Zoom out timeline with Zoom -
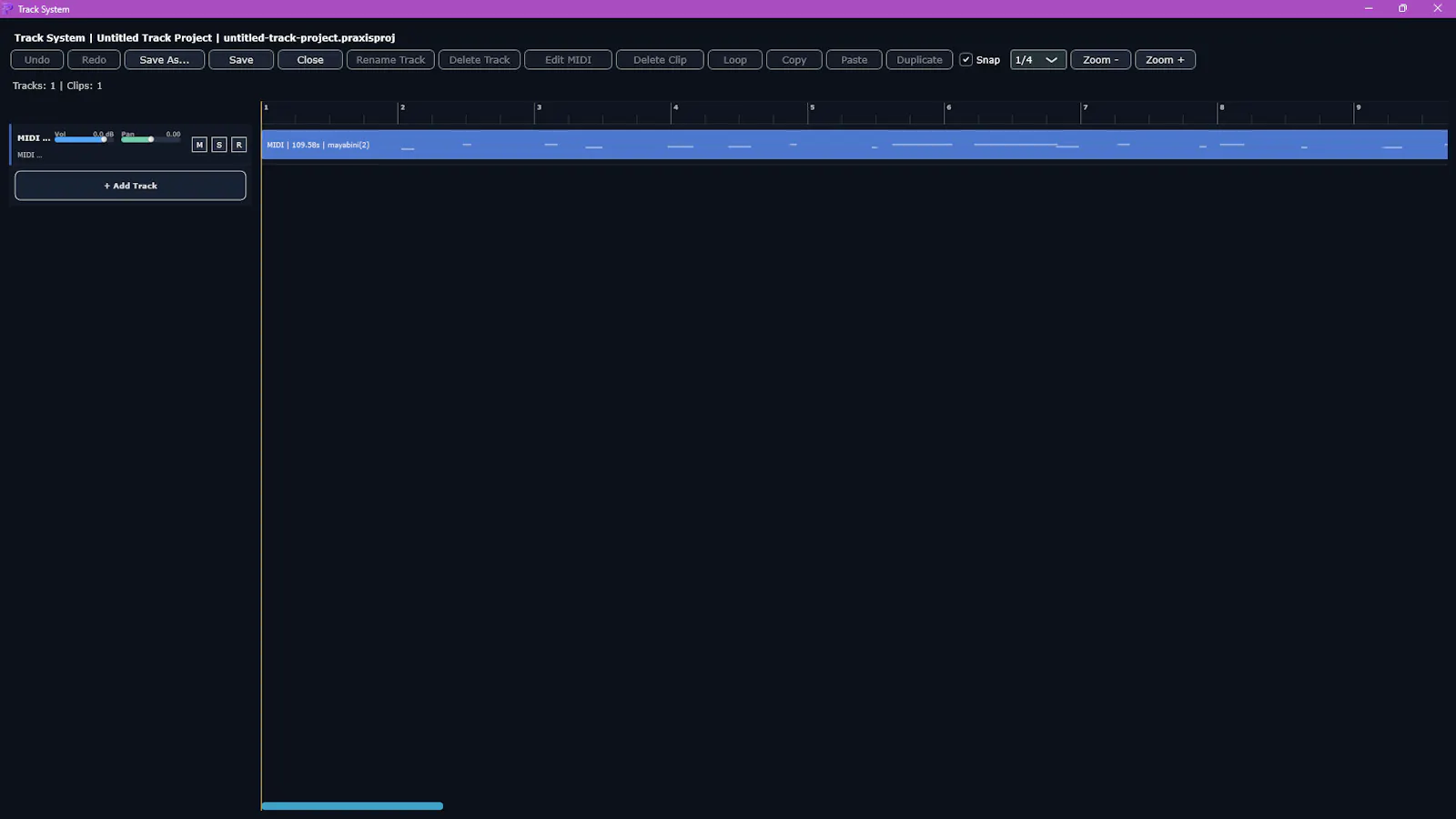 [x=1101, y=60]
